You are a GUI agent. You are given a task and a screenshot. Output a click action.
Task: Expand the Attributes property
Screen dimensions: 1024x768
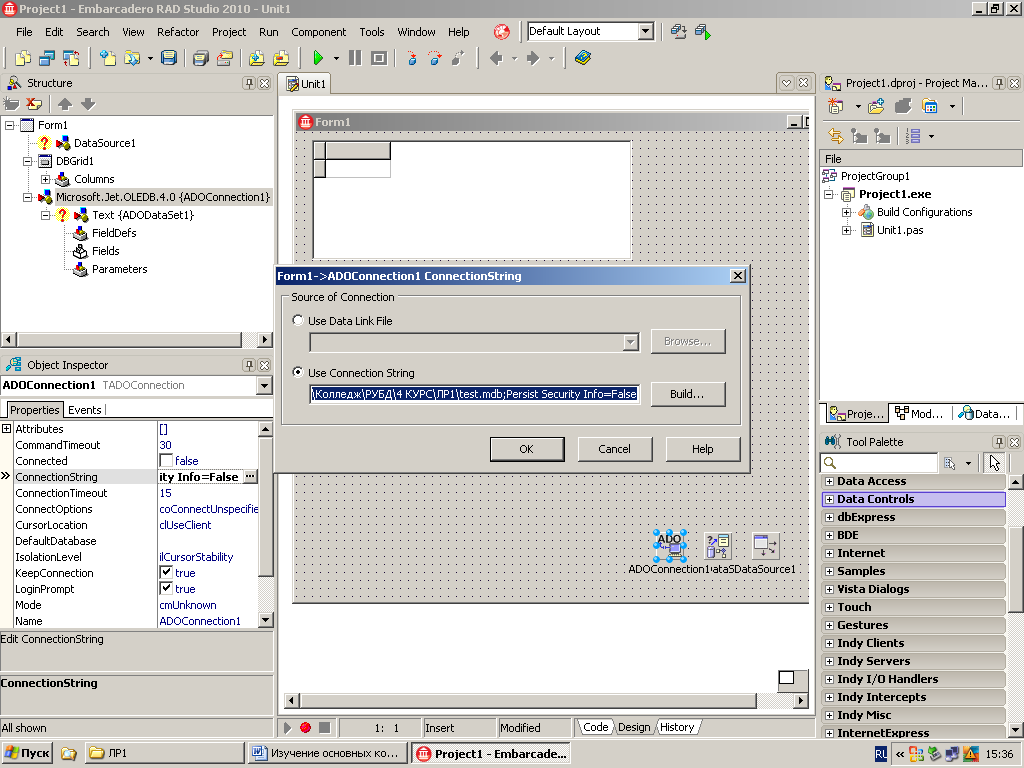point(6,428)
